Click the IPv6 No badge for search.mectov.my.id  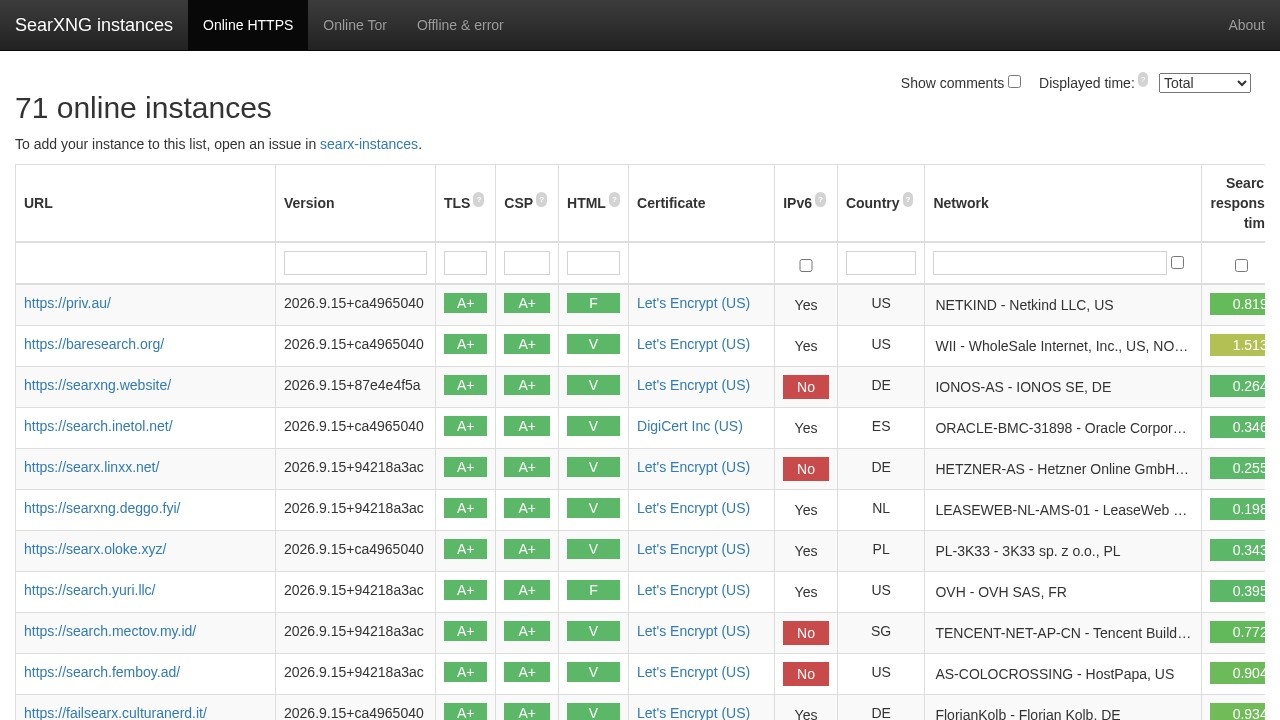point(806,633)
